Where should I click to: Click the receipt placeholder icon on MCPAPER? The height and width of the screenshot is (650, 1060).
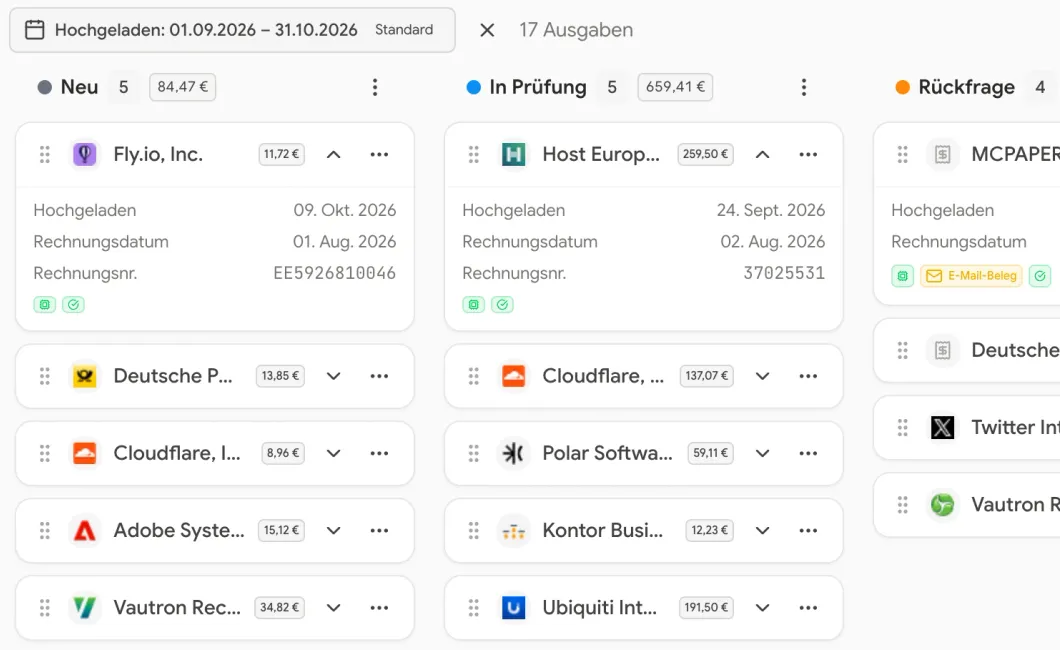[x=942, y=155]
